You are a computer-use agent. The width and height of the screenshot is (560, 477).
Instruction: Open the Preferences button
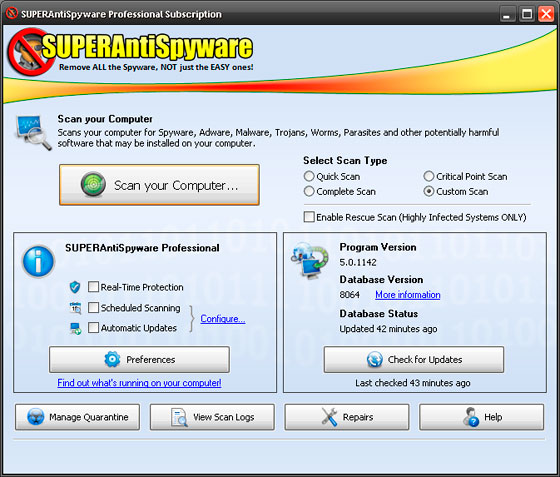139,359
